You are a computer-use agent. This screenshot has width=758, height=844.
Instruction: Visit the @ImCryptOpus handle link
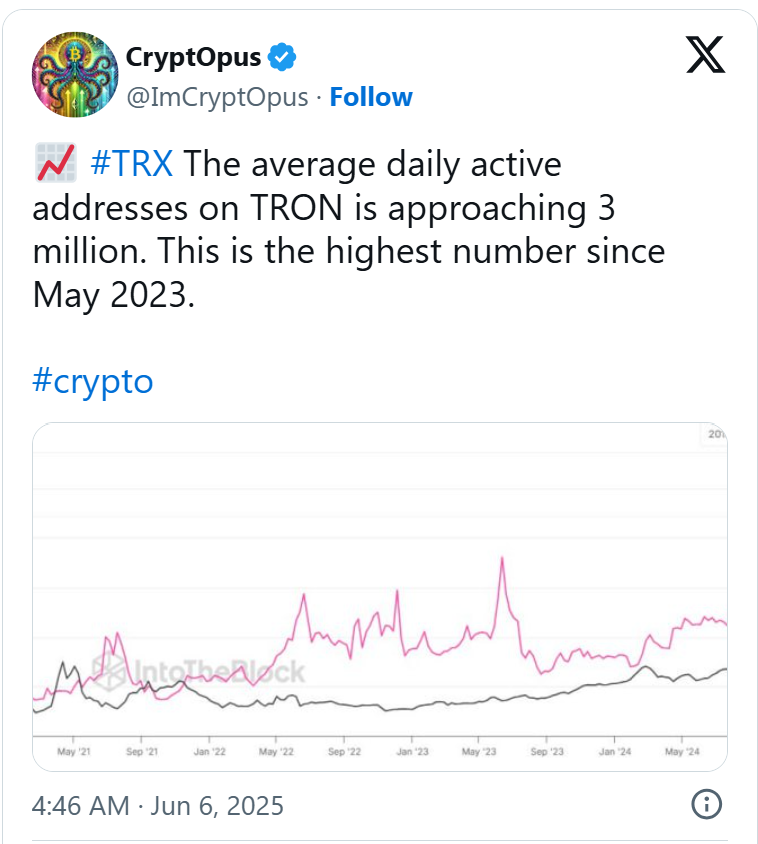(x=217, y=97)
